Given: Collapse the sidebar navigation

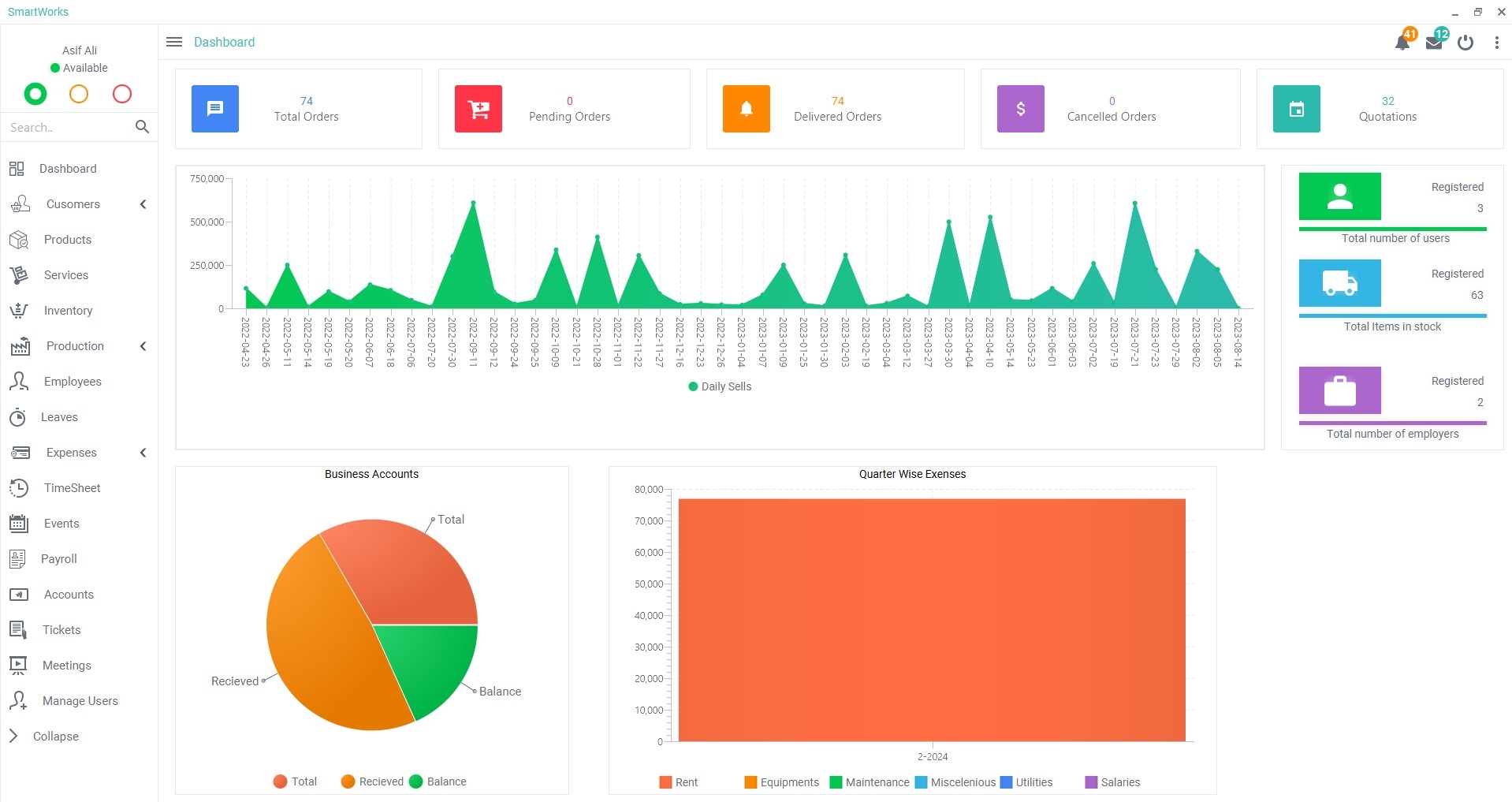Looking at the screenshot, I should pyautogui.click(x=55, y=737).
